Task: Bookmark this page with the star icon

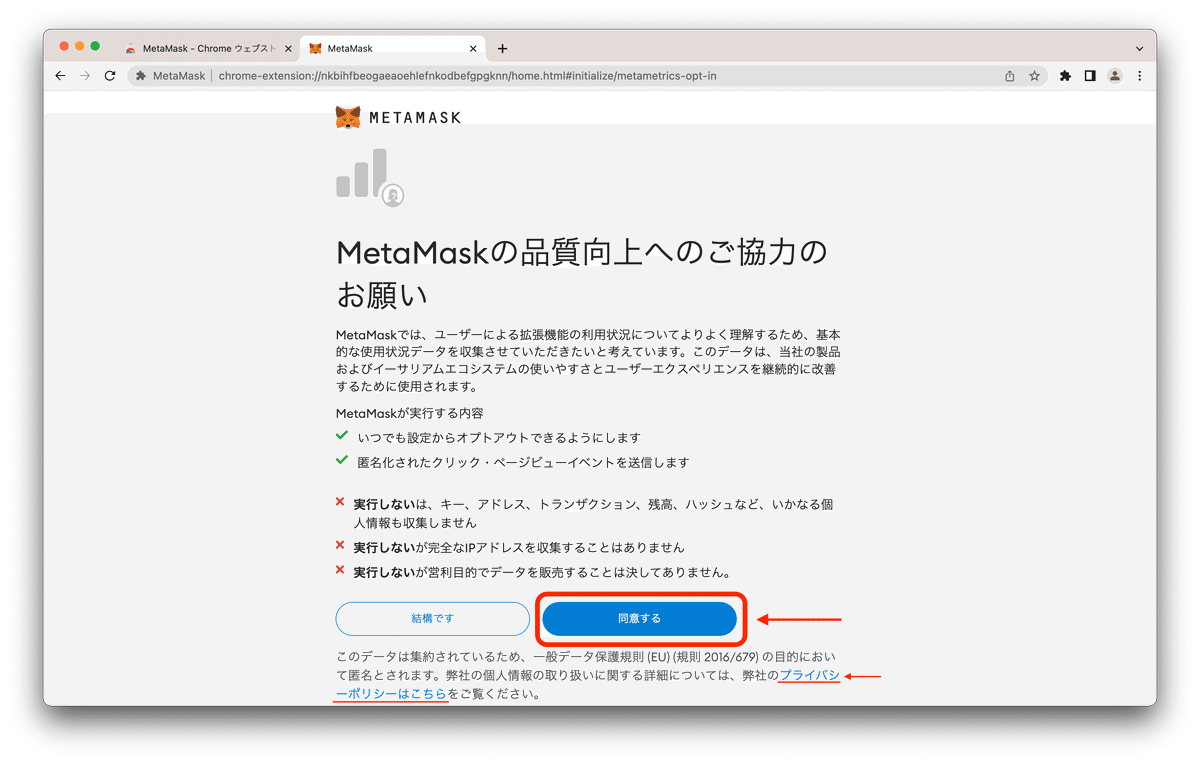Action: coord(1034,75)
